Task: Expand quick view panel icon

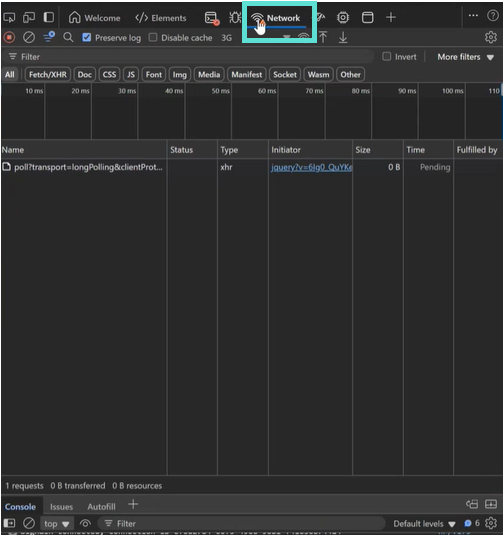Action: click(x=491, y=504)
